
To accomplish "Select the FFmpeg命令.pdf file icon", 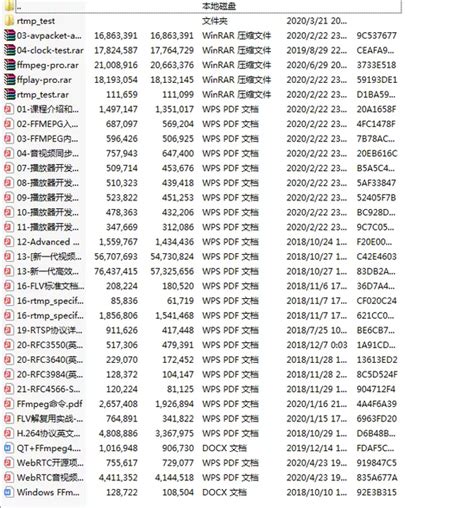I will 9,404.
